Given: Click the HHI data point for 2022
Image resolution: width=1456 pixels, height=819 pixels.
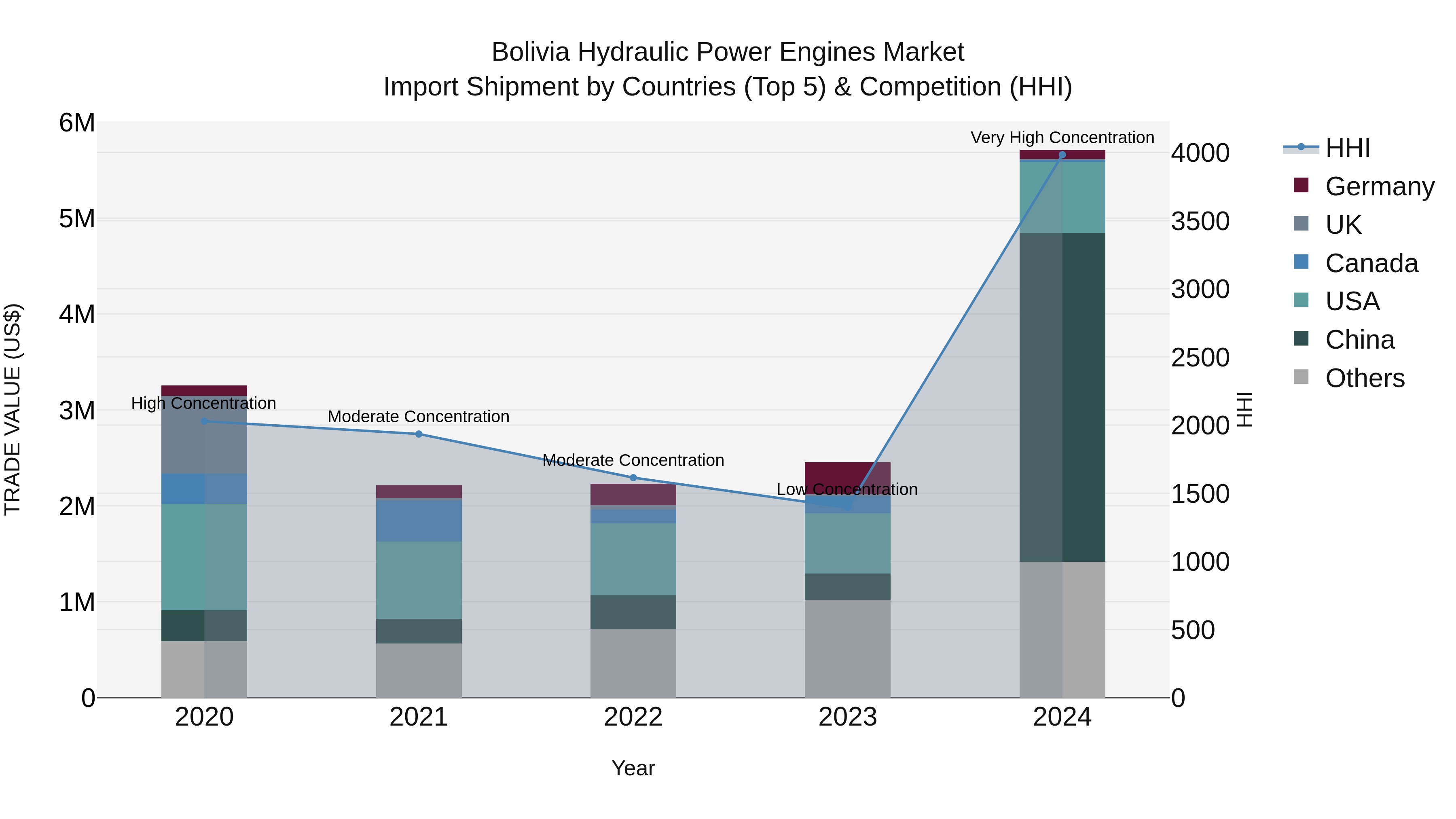Looking at the screenshot, I should [x=633, y=478].
